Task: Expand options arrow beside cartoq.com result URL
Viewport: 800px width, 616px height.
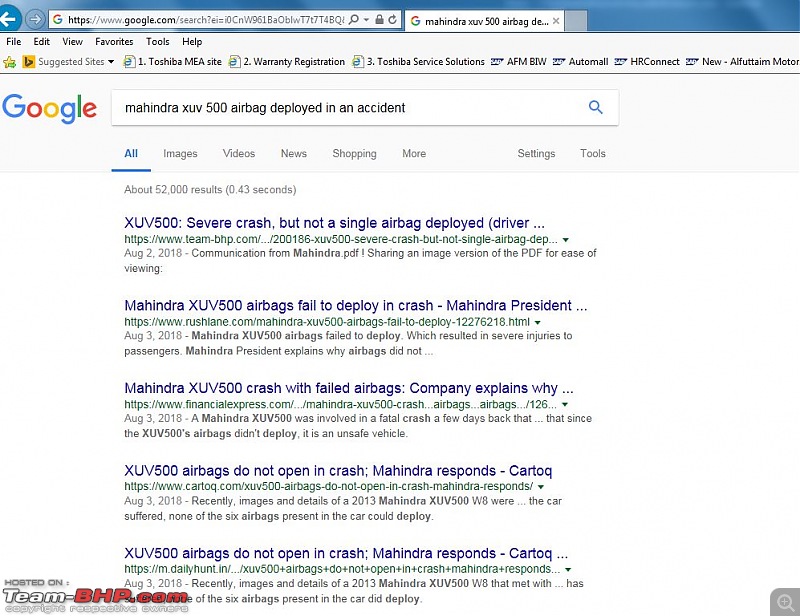Action: pos(541,487)
